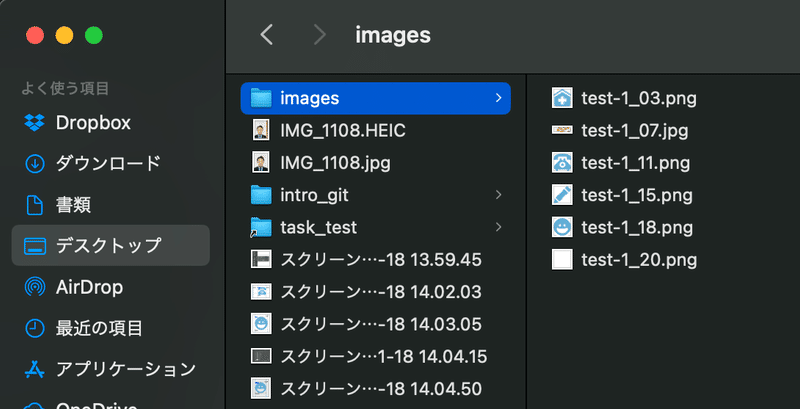This screenshot has height=409, width=800.
Task: Select the デスクトップ sidebar item
Action: tap(110, 245)
